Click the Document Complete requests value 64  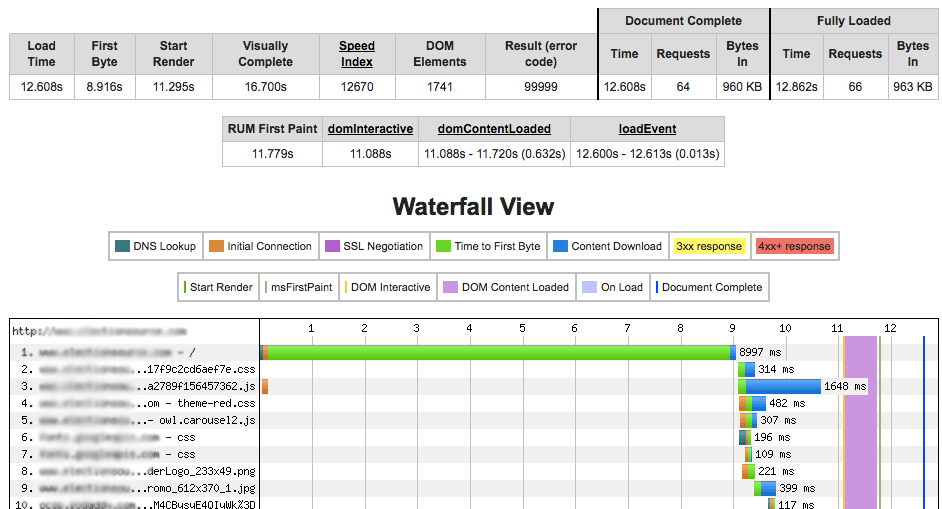683,87
